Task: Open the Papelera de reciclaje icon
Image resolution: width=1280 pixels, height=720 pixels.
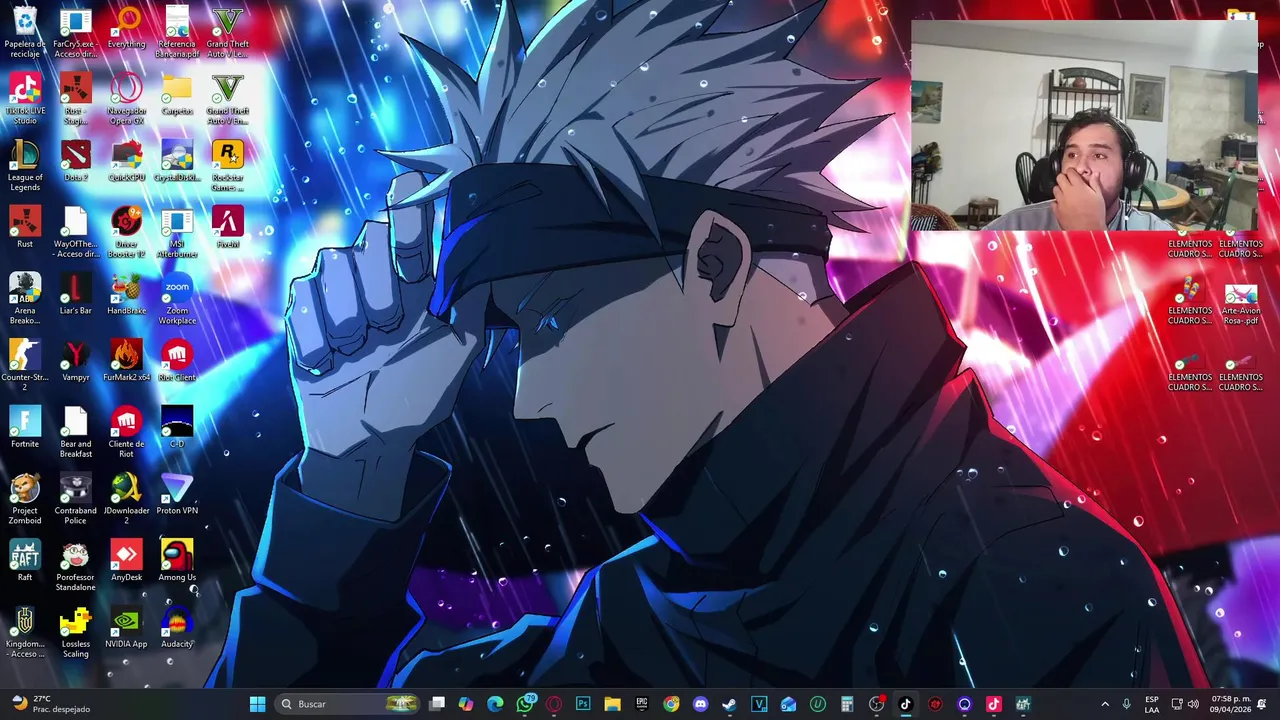Action: 25,31
